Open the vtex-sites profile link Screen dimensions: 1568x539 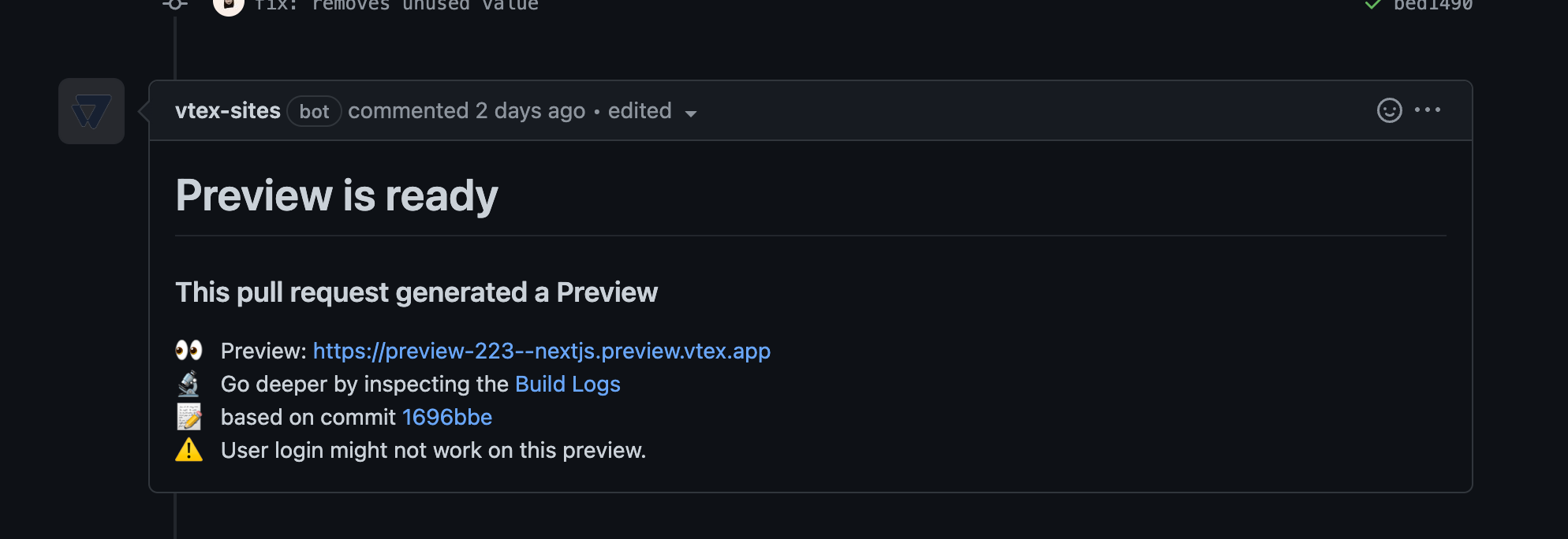(x=228, y=111)
